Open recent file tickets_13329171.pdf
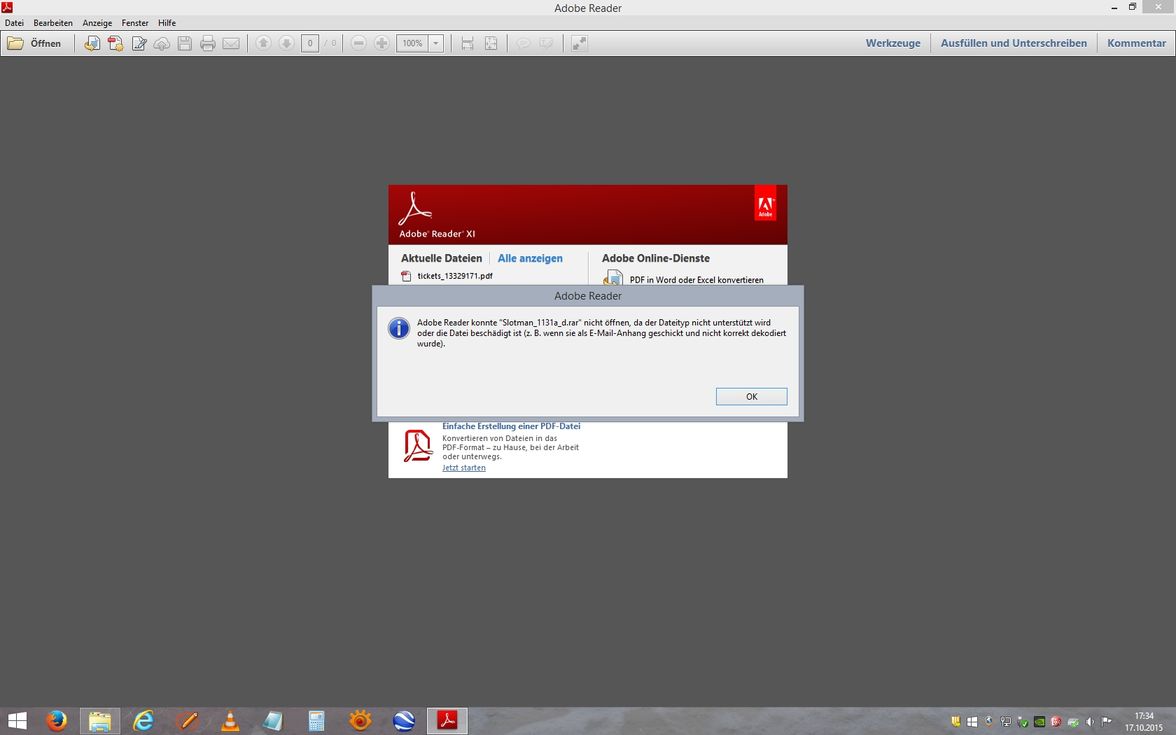 [x=454, y=276]
